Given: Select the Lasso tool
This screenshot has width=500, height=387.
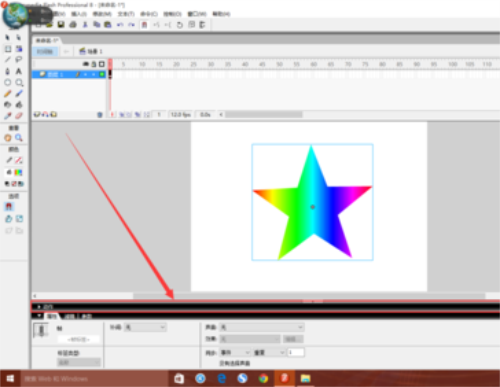Looking at the screenshot, I should point(19,60).
